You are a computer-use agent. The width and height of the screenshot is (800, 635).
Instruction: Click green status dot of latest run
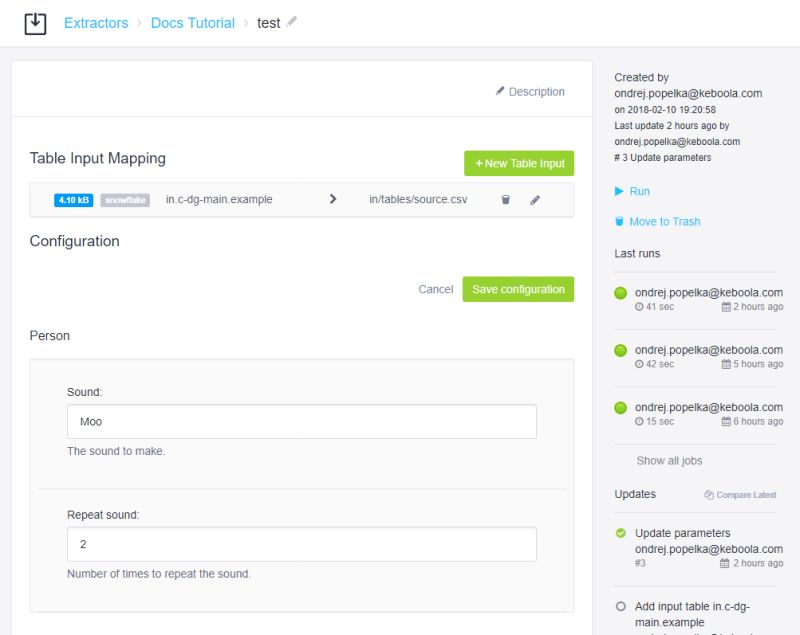click(x=622, y=293)
